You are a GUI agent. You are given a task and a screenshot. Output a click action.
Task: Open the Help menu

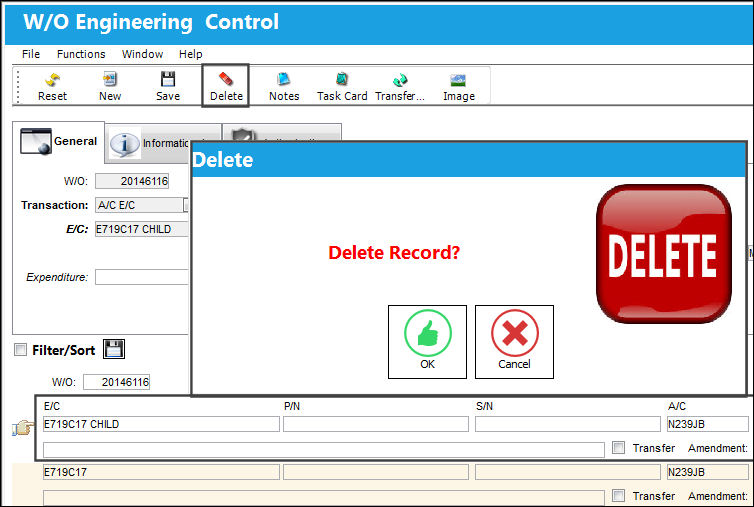[x=190, y=54]
